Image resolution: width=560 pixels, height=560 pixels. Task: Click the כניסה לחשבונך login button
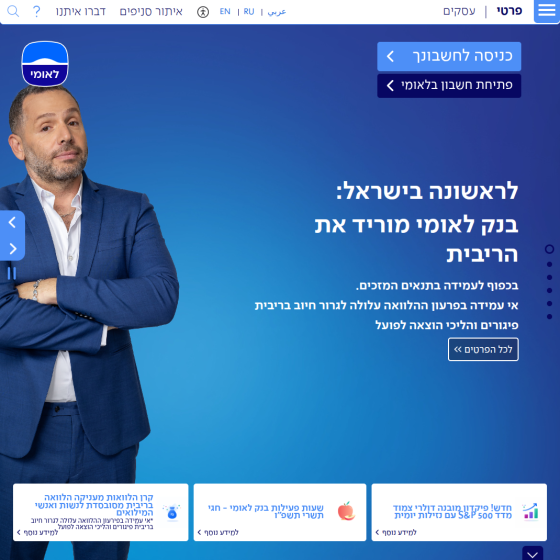click(x=449, y=56)
